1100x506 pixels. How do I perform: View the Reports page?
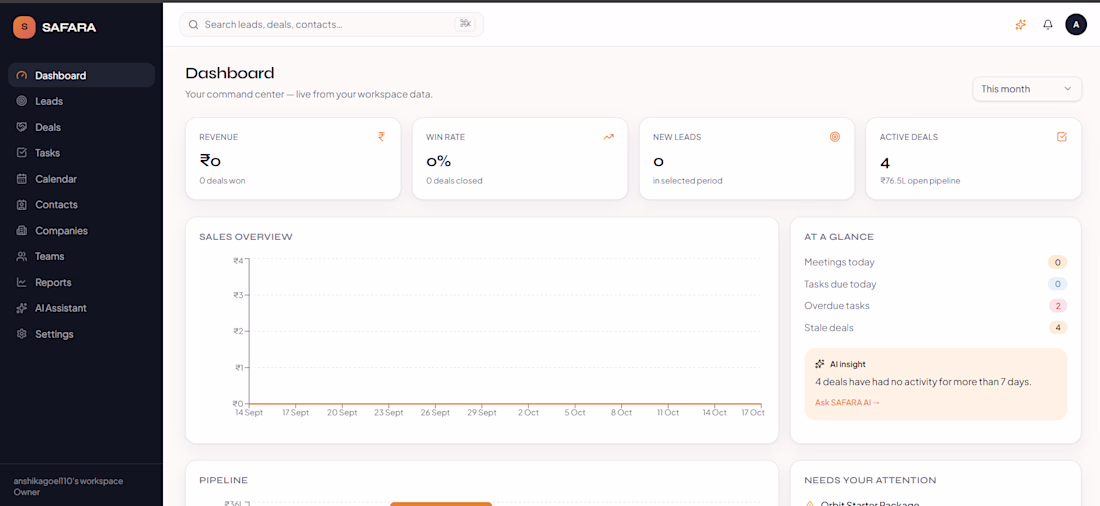coord(81,282)
